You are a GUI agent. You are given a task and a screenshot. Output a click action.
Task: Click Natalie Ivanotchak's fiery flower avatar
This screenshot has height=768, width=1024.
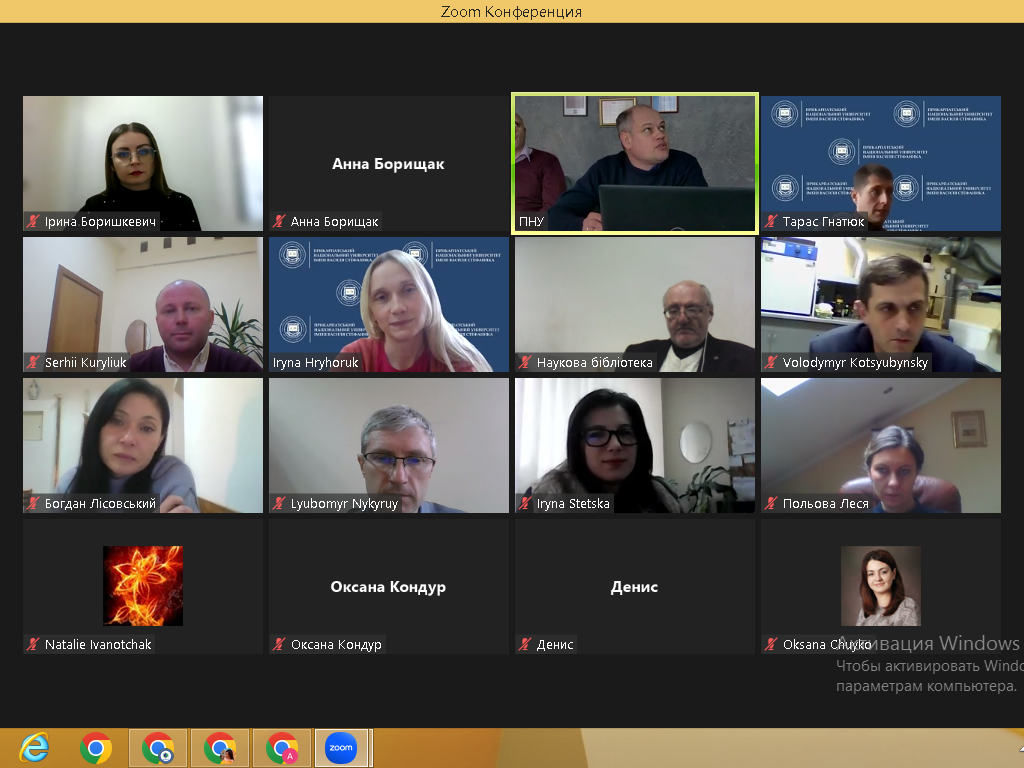click(x=143, y=585)
